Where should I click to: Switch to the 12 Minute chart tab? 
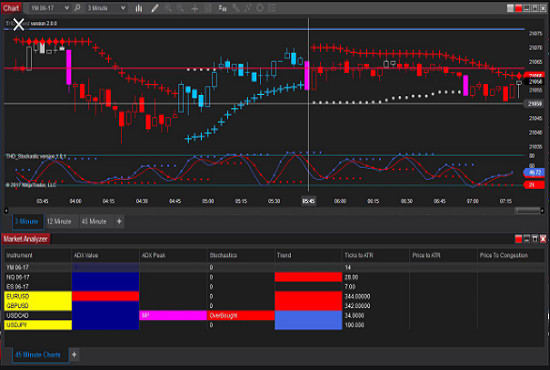point(59,221)
